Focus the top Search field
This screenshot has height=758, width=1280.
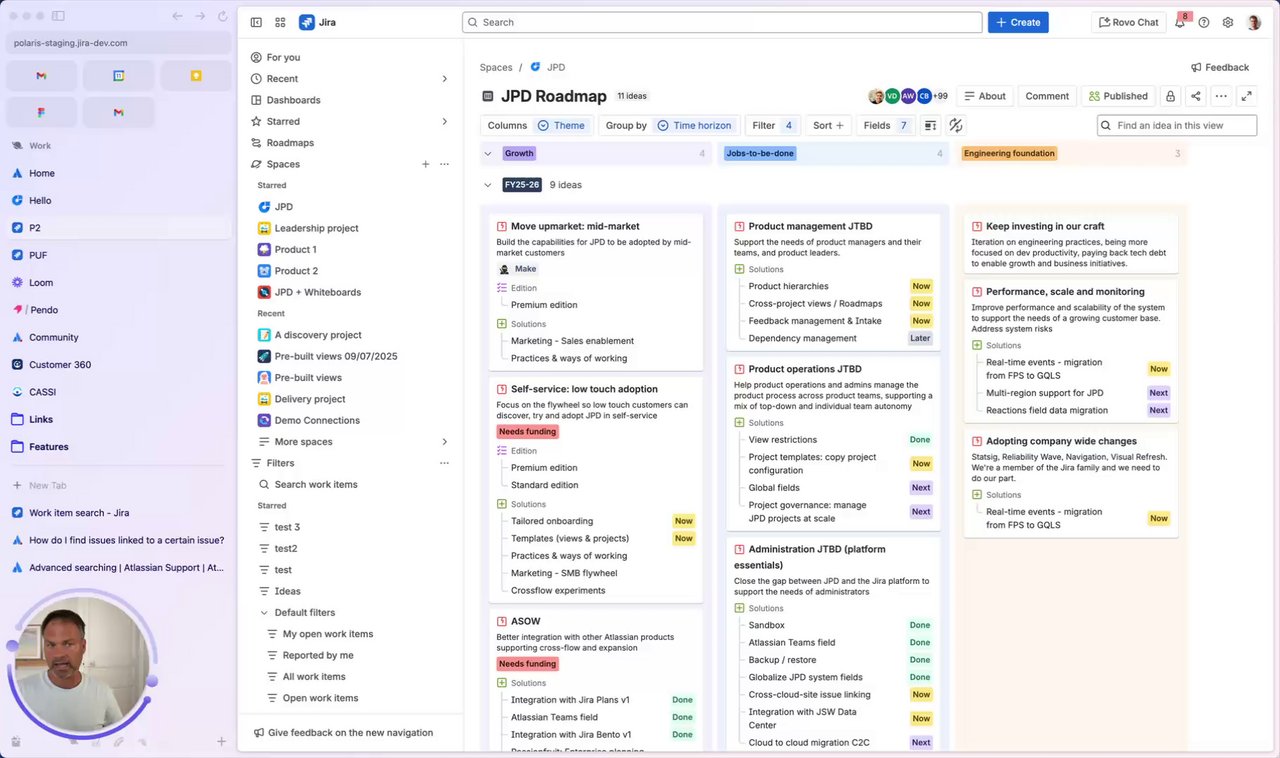pyautogui.click(x=722, y=22)
